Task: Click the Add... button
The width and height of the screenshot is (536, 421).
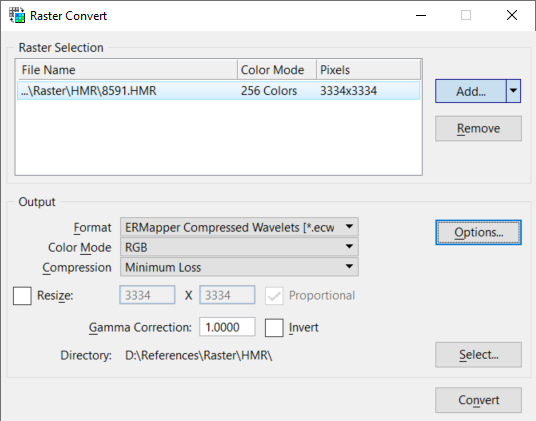Action: click(471, 91)
